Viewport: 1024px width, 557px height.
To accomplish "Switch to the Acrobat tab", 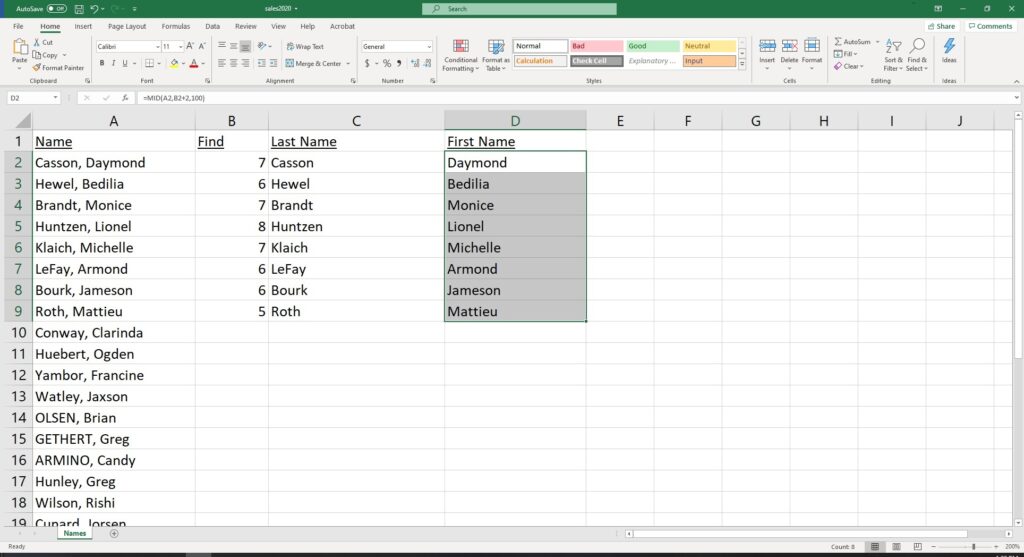I will tap(342, 27).
